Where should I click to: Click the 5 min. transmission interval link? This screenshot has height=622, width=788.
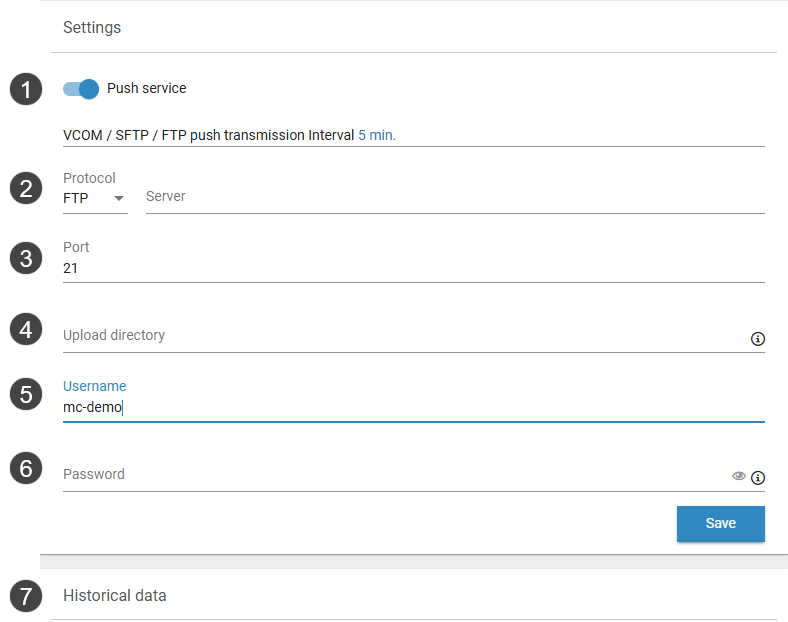coord(377,135)
